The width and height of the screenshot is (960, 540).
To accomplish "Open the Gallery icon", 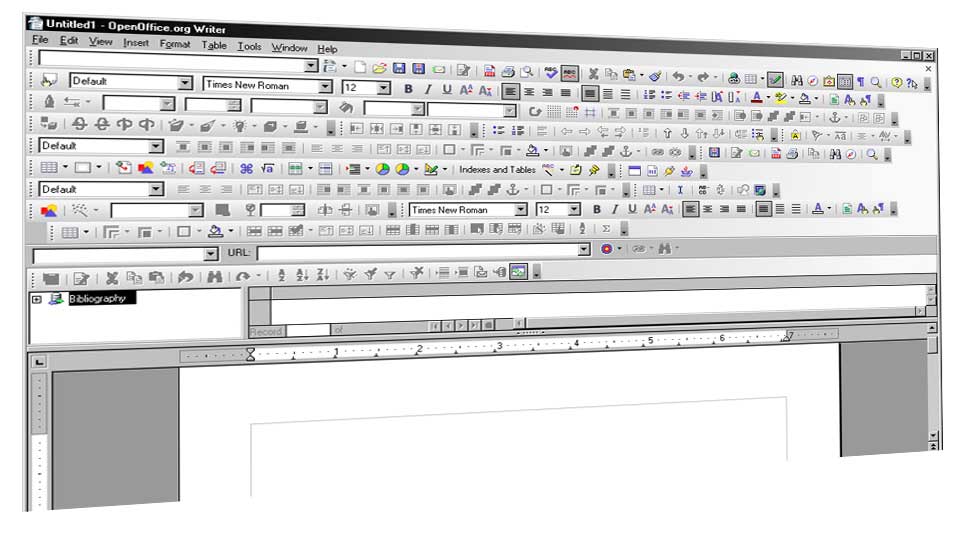I will 829,81.
